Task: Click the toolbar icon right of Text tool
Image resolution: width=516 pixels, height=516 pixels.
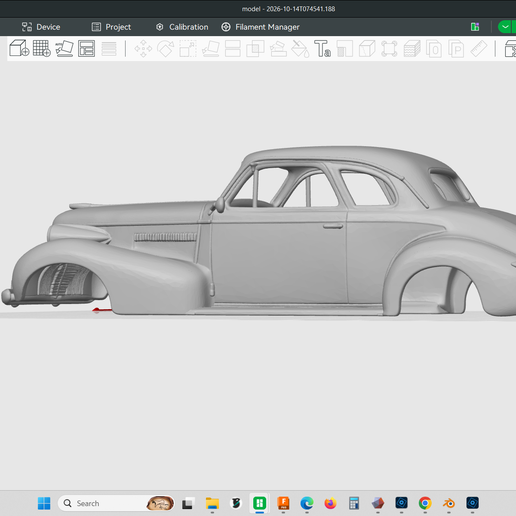Action: click(345, 49)
